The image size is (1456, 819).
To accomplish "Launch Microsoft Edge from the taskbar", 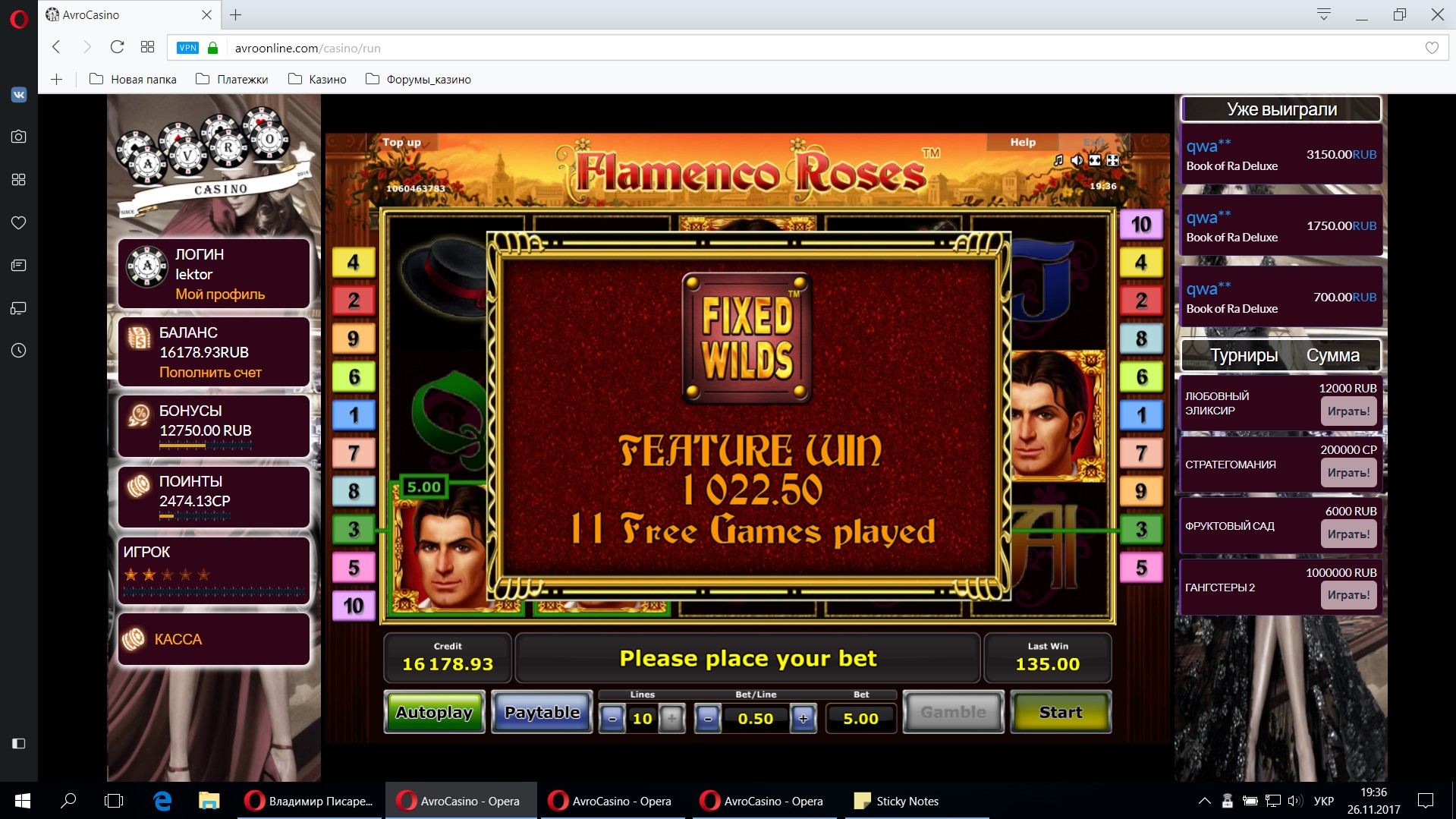I will [162, 801].
